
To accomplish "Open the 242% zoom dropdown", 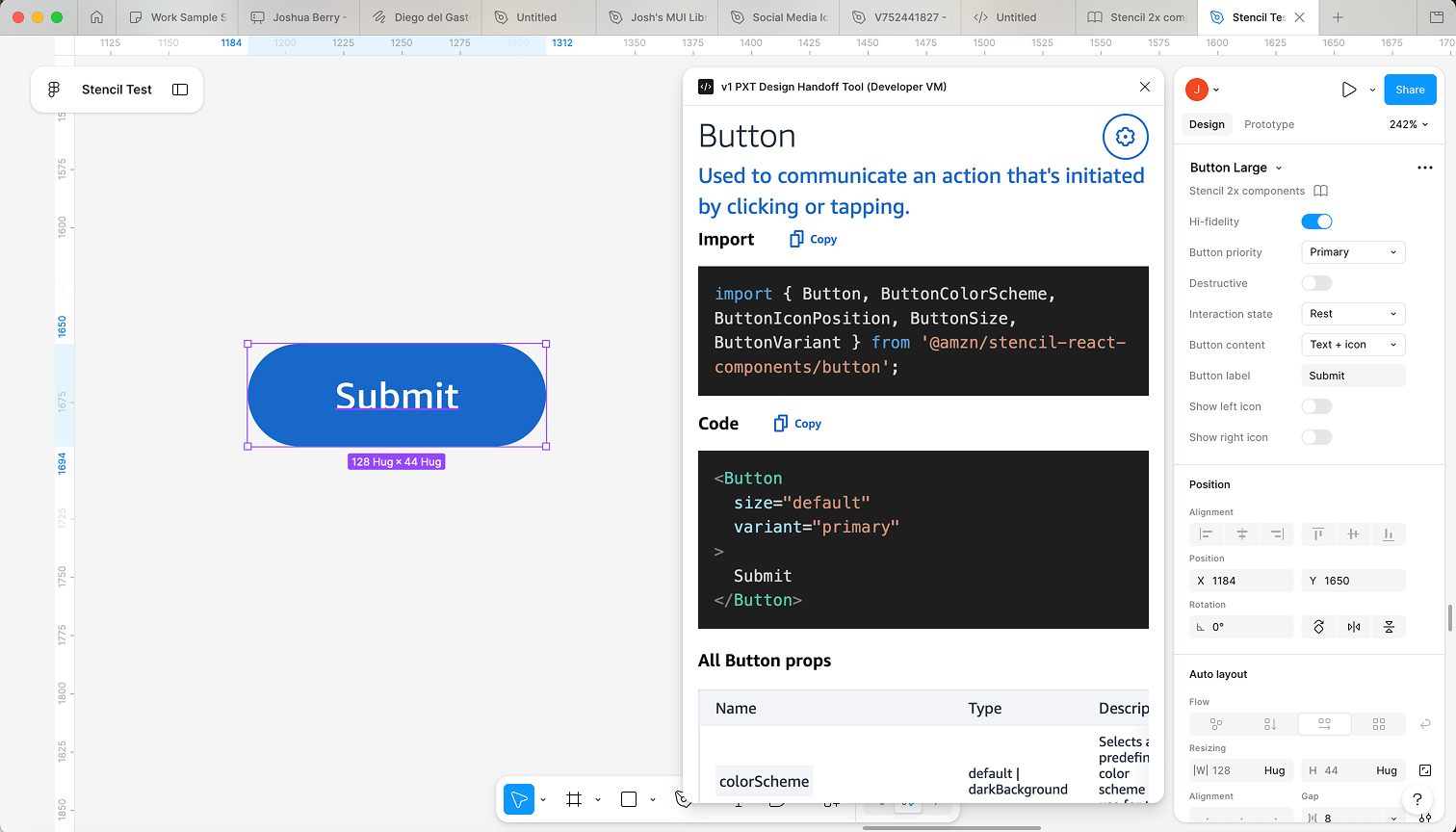I will click(1408, 123).
